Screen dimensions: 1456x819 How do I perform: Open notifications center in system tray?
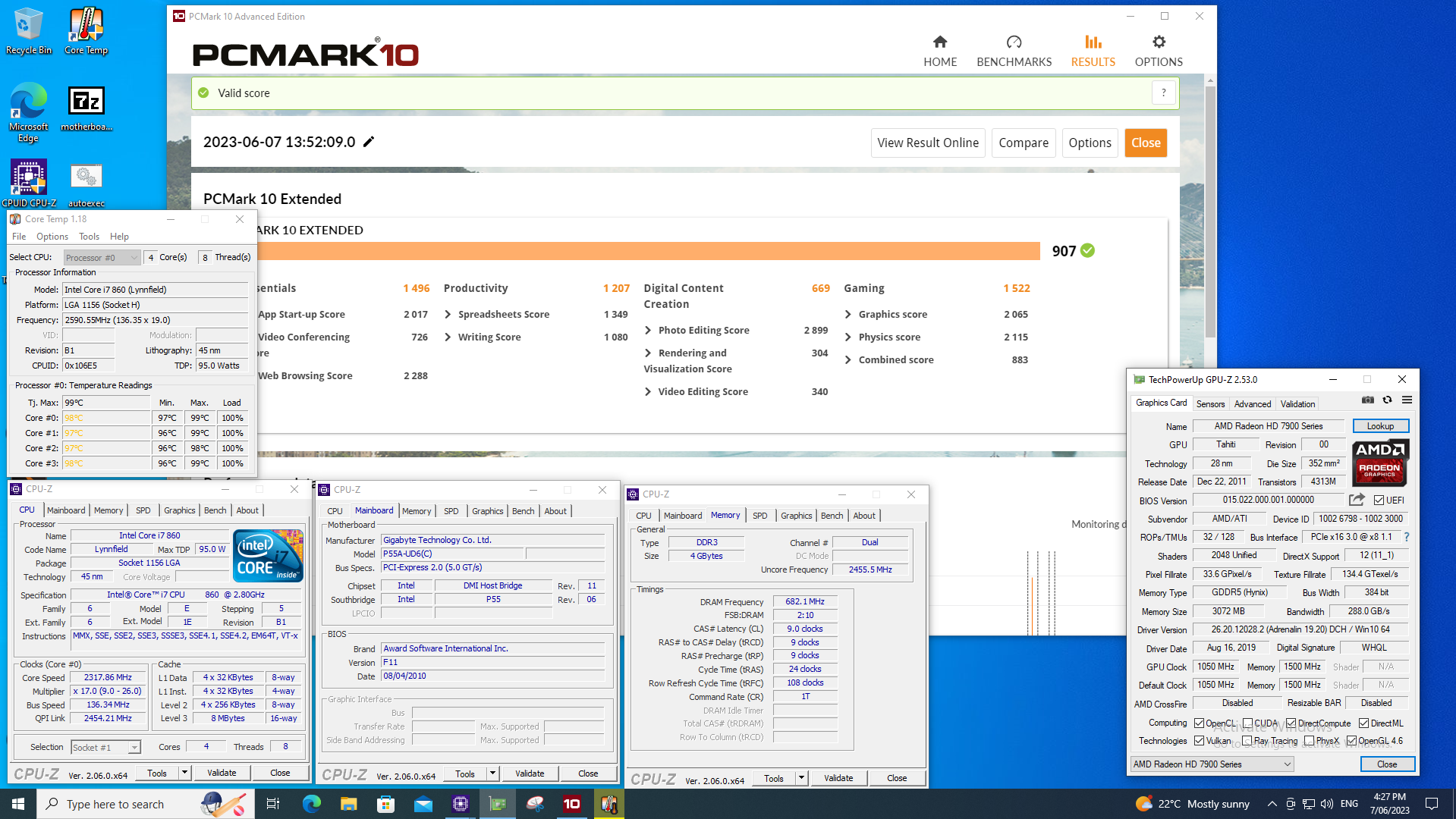pos(1432,804)
